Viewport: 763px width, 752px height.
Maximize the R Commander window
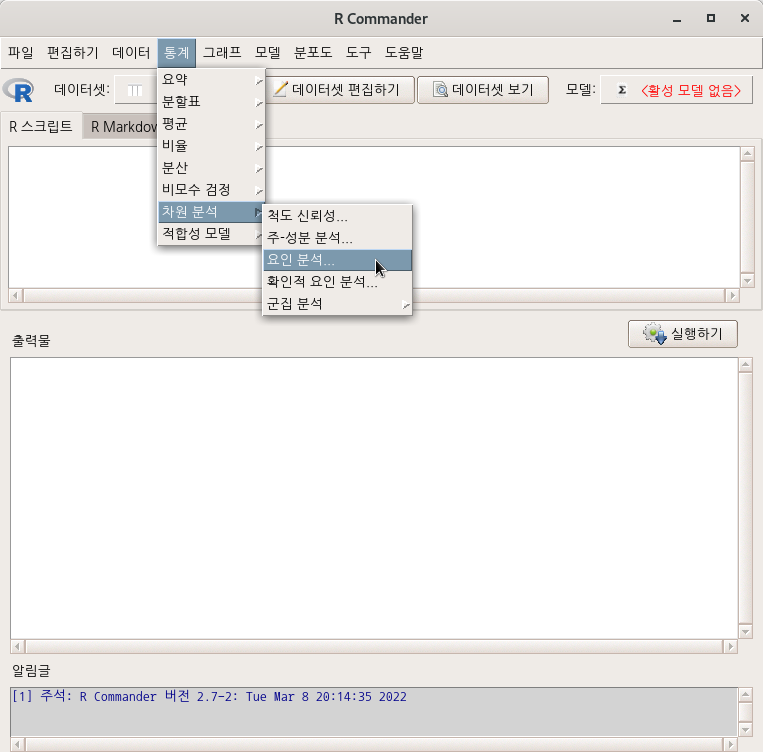[x=711, y=18]
